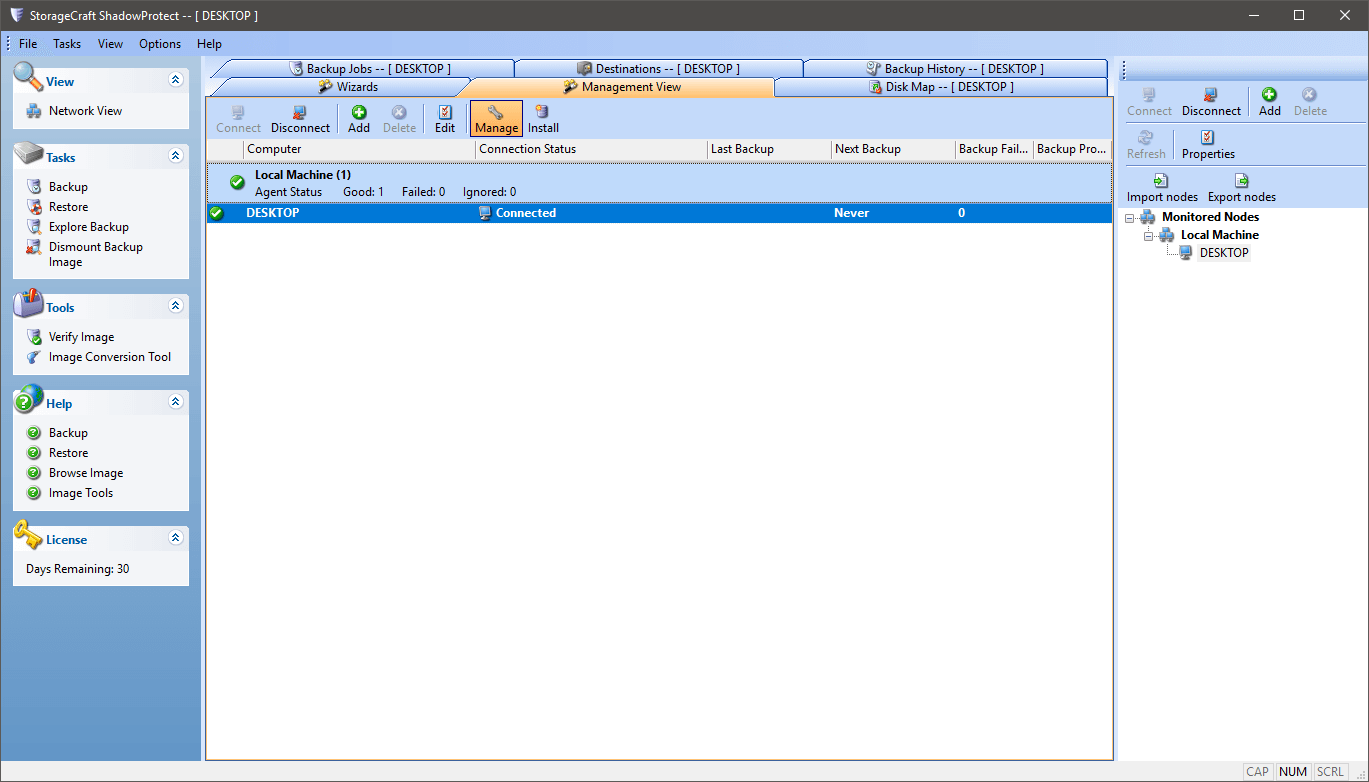The height and width of the screenshot is (782, 1369).
Task: Select the Local Machine (1) group row
Action: (659, 183)
